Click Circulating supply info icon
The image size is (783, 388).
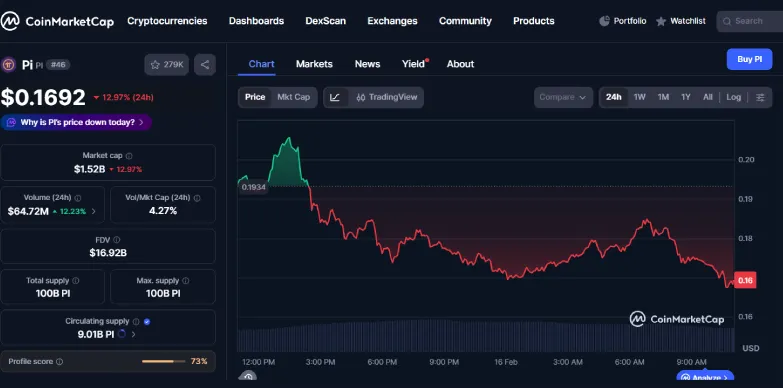click(136, 322)
